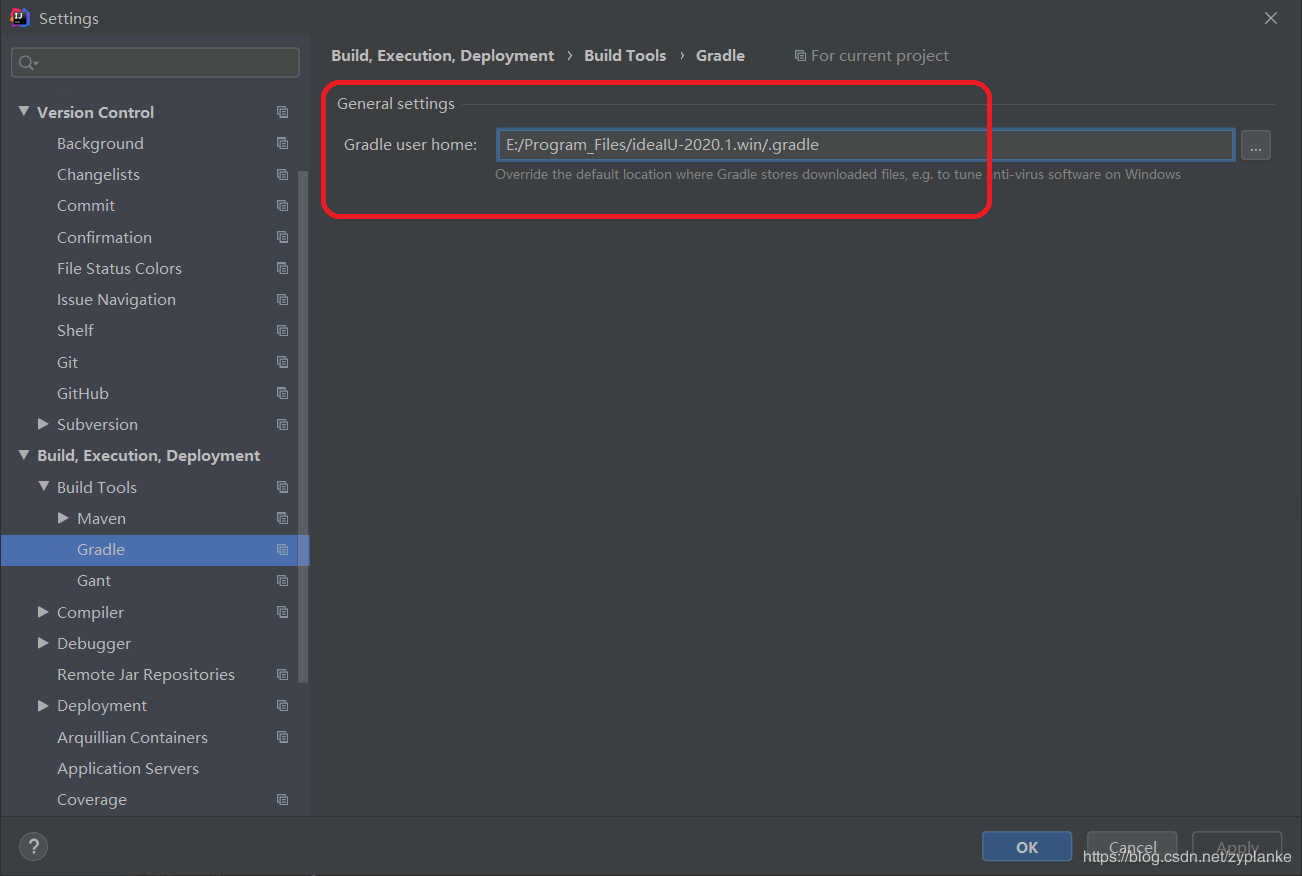
Task: Open Application Servers settings
Action: click(128, 768)
